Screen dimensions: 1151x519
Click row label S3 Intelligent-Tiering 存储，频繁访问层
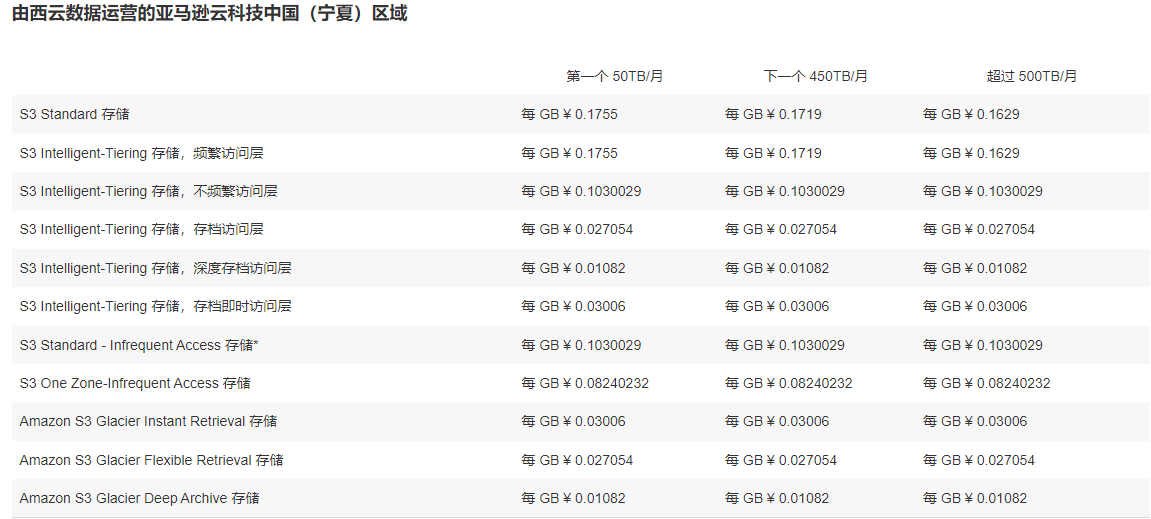click(142, 153)
